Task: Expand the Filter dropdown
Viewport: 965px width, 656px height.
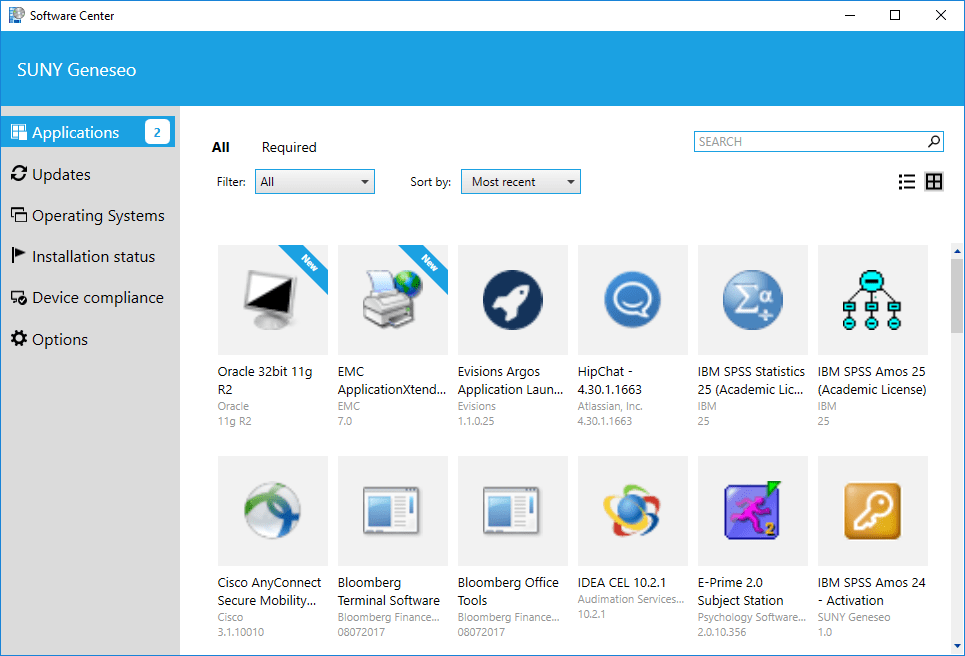Action: pyautogui.click(x=314, y=182)
